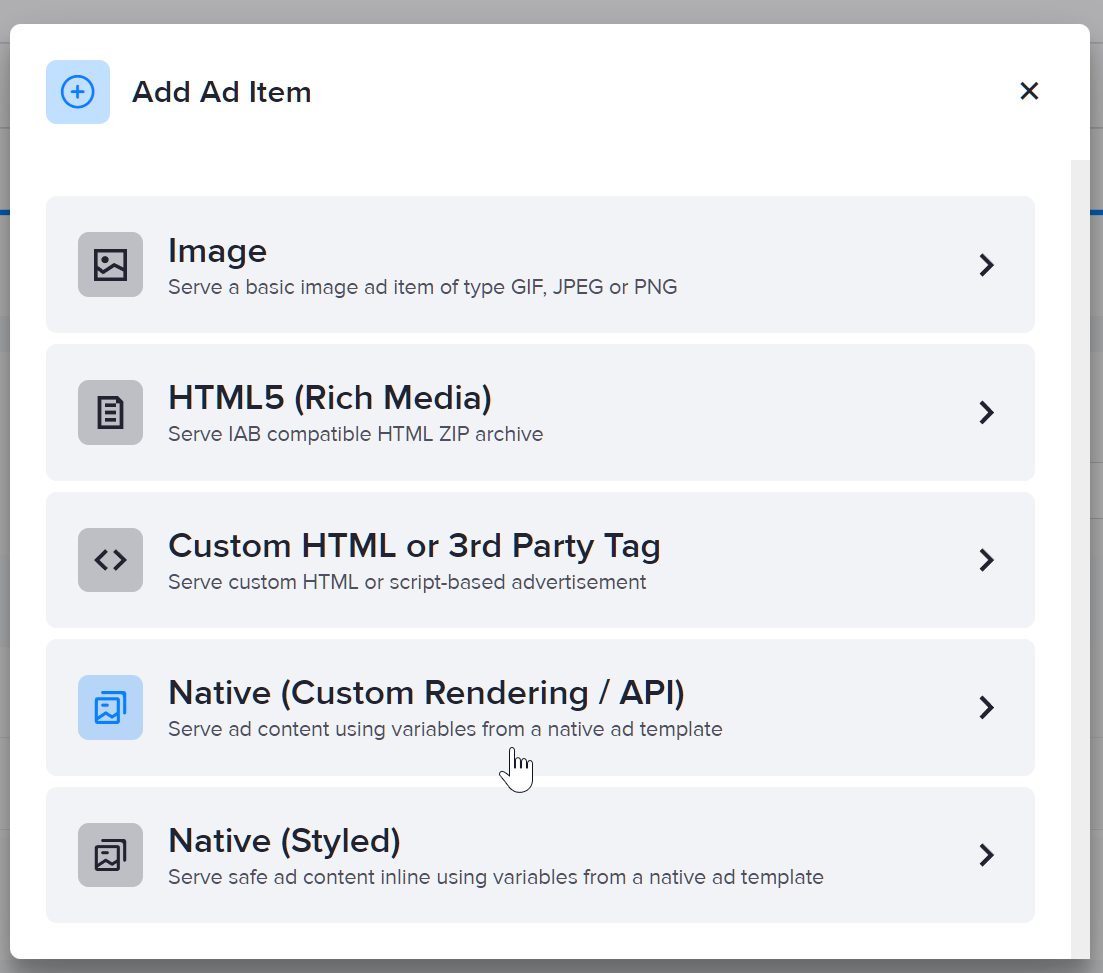Image resolution: width=1103 pixels, height=973 pixels.
Task: Open the Native (Styled) chevron arrow
Action: (x=986, y=855)
